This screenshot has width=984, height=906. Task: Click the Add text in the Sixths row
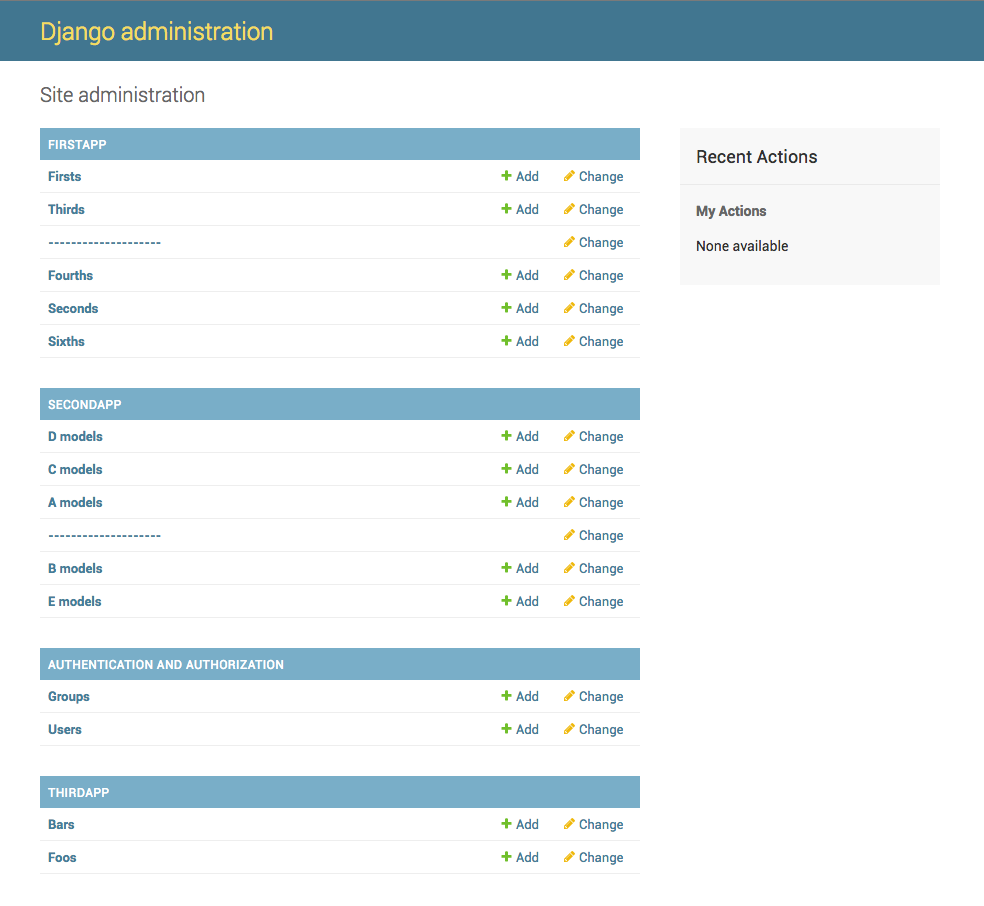527,341
